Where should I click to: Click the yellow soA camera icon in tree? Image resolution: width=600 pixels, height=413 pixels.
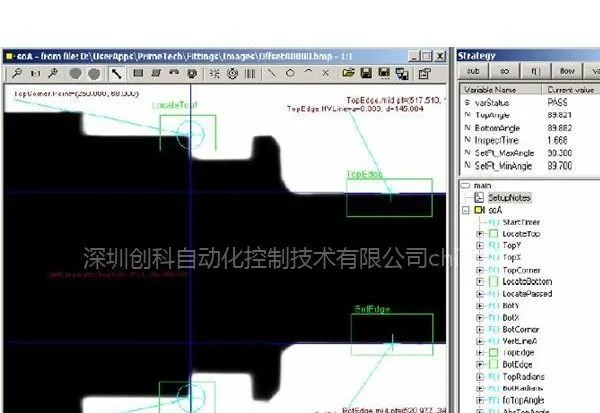coord(479,210)
